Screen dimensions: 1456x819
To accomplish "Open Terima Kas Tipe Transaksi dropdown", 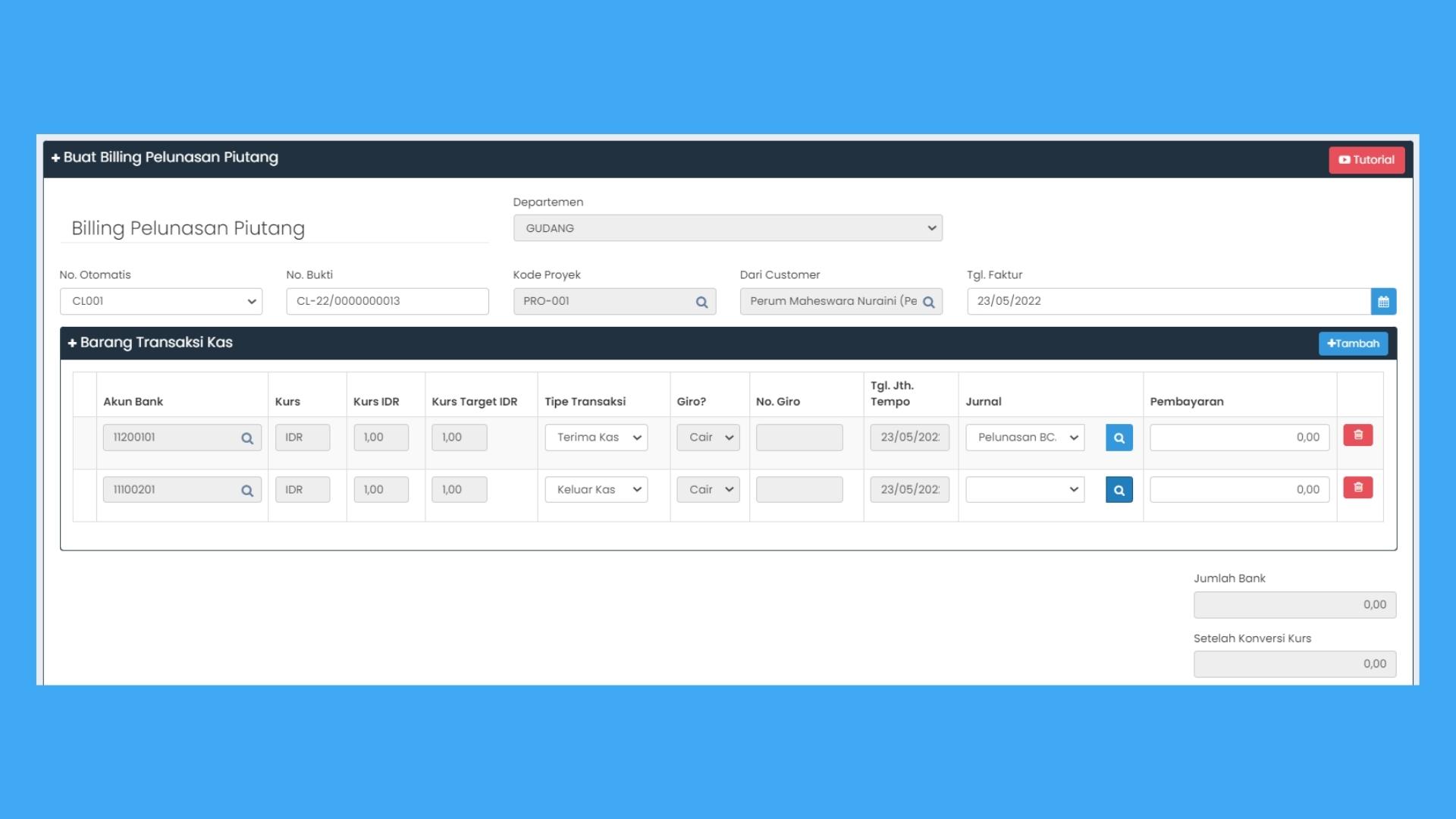I will [x=596, y=438].
